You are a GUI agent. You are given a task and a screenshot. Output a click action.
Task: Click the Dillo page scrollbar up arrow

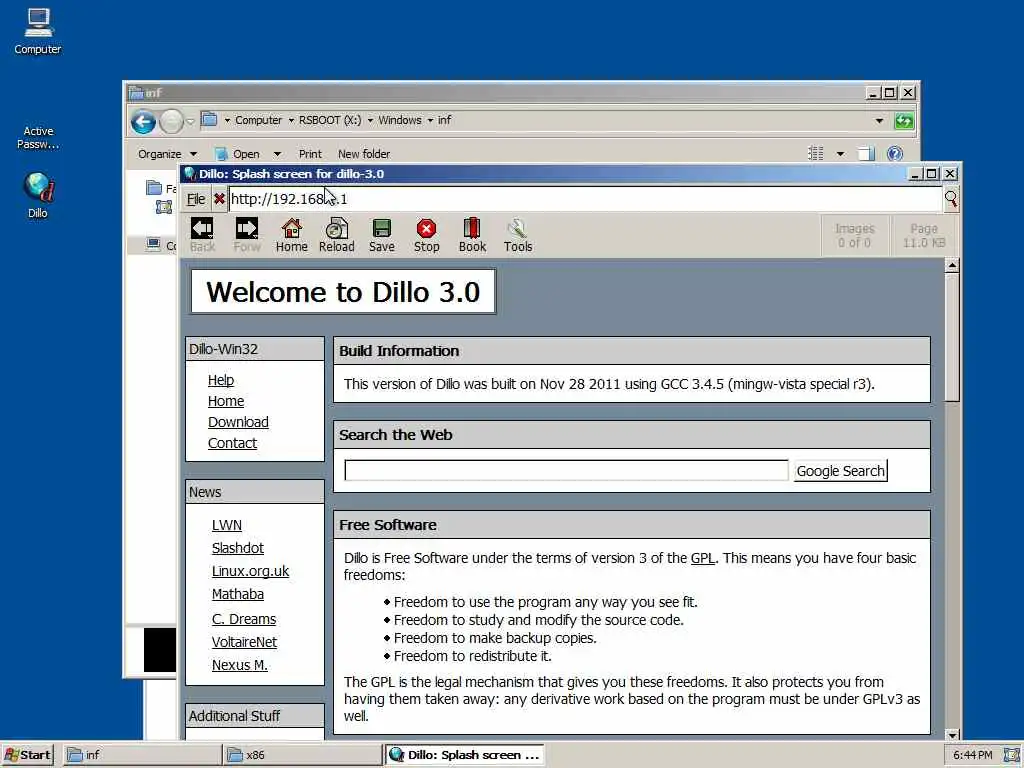click(x=952, y=266)
